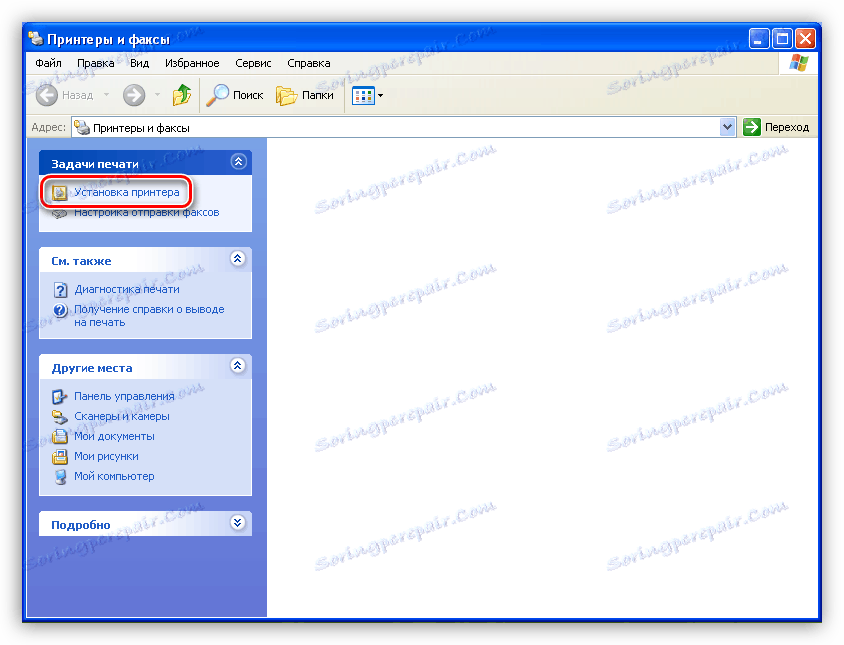Screen dimensions: 844x645
Task: Open the Views dropdown arrow
Action: coord(380,96)
